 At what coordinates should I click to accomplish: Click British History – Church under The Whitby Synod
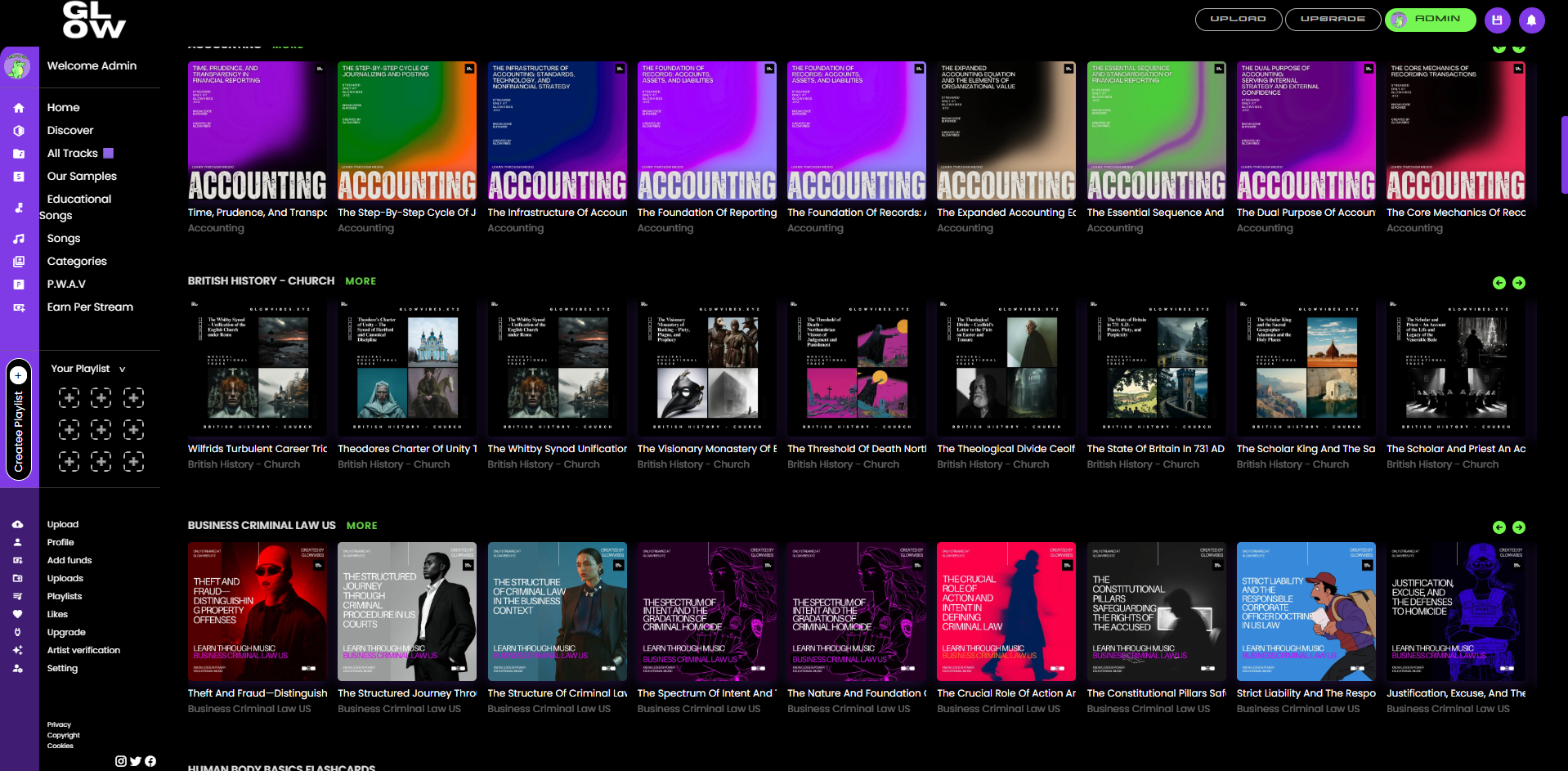tap(544, 464)
